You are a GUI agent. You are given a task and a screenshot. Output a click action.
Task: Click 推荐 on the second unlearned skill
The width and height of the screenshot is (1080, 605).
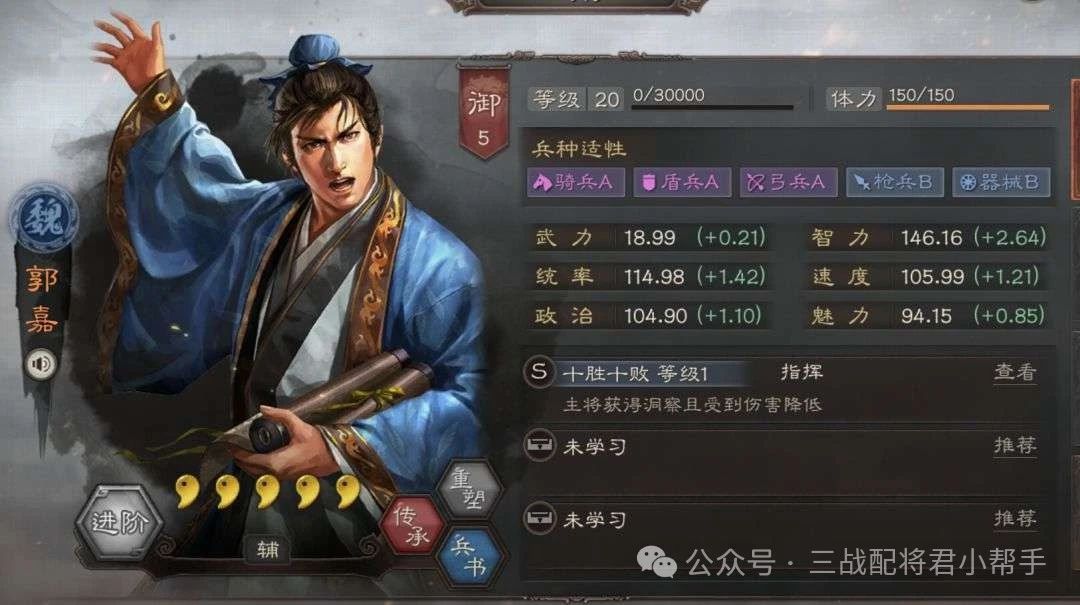click(x=1015, y=518)
